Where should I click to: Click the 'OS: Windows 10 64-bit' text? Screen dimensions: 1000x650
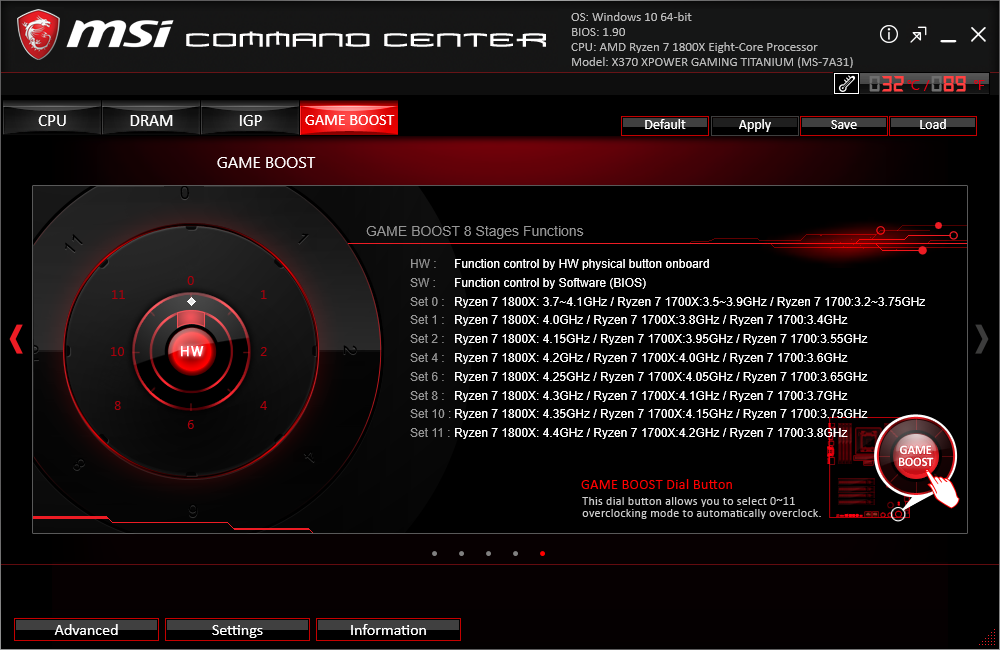coord(631,17)
